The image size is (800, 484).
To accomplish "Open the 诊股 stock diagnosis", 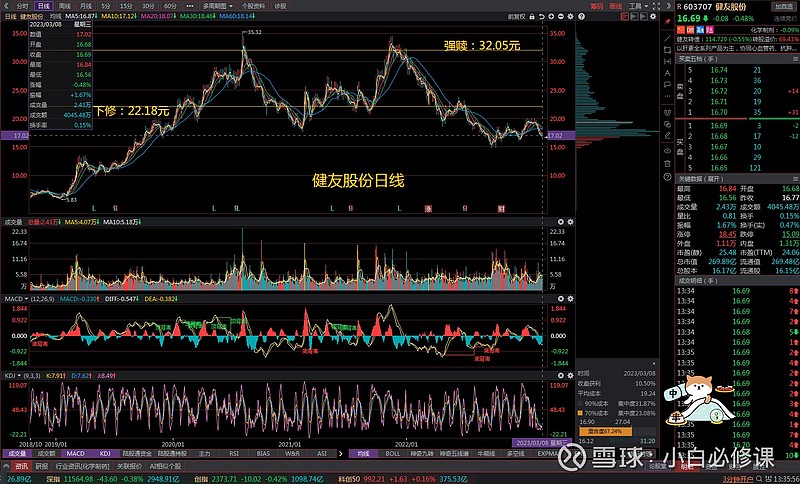I will pyautogui.click(x=280, y=6).
